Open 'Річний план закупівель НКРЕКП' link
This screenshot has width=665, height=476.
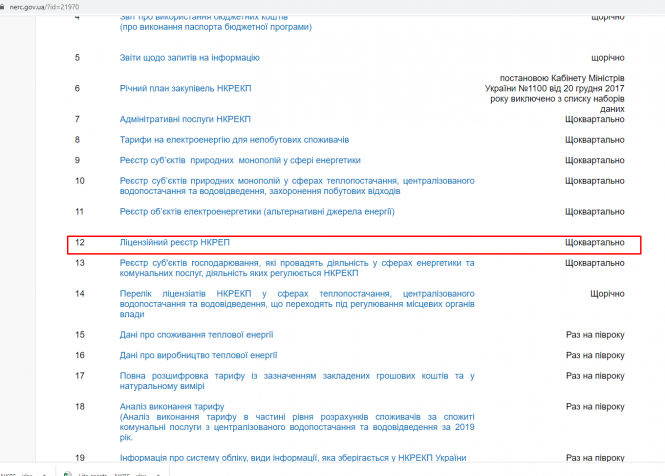point(185,88)
